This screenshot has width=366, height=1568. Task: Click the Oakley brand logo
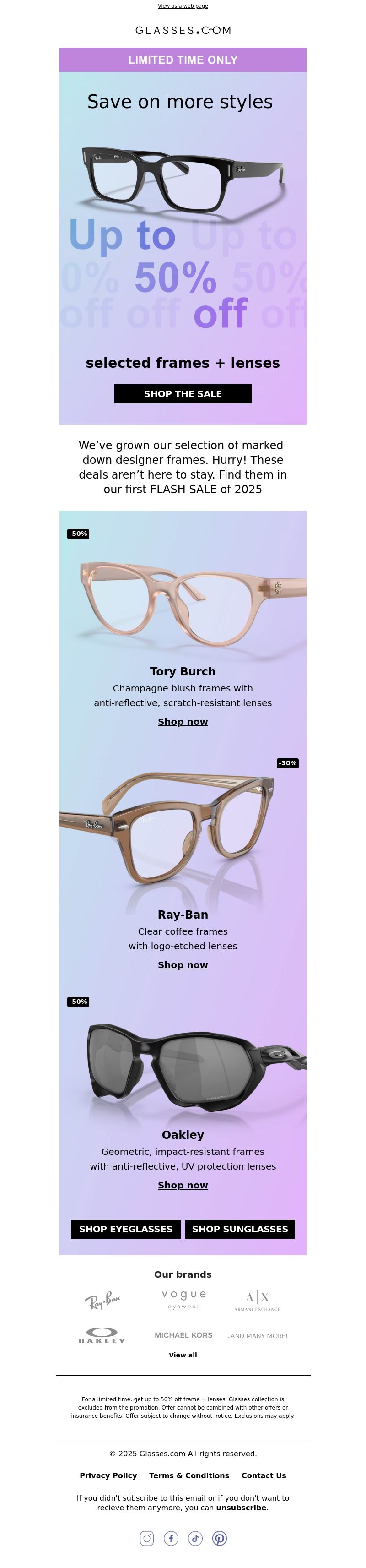(x=102, y=1335)
